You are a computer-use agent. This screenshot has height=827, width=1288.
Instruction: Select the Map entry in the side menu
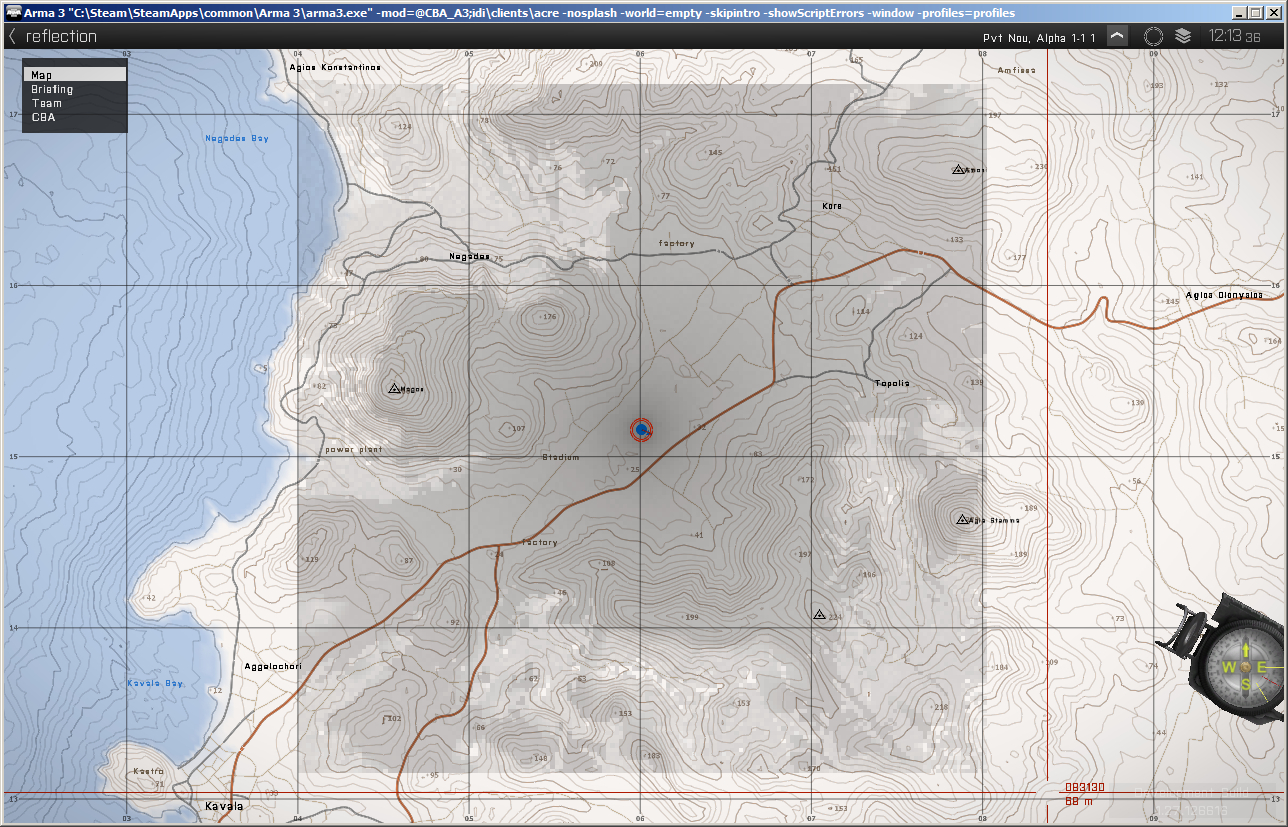[75, 75]
